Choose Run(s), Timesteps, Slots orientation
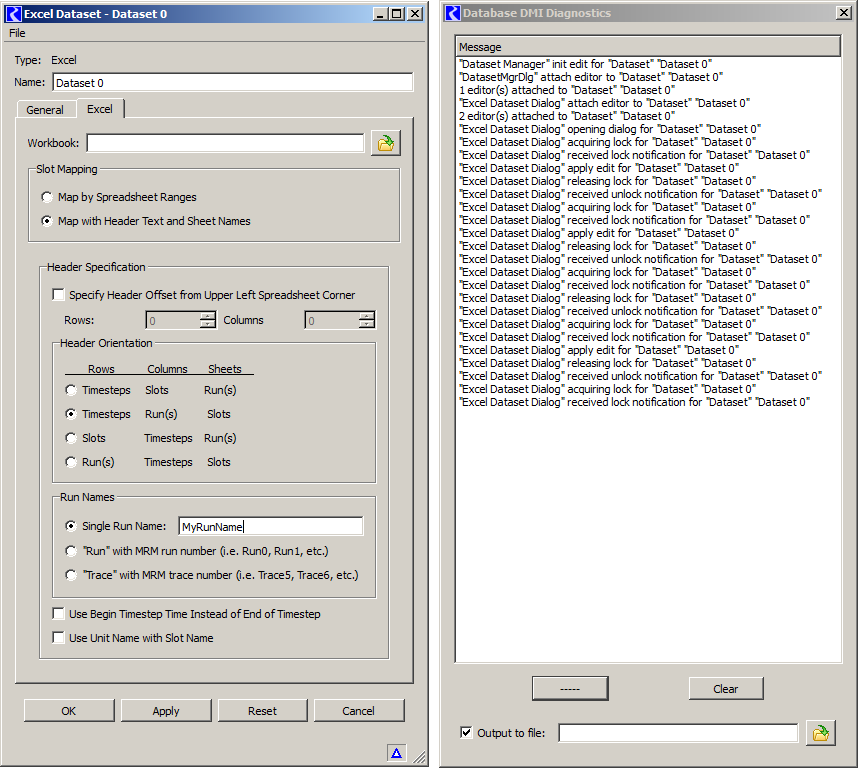The image size is (858, 768). (71, 462)
